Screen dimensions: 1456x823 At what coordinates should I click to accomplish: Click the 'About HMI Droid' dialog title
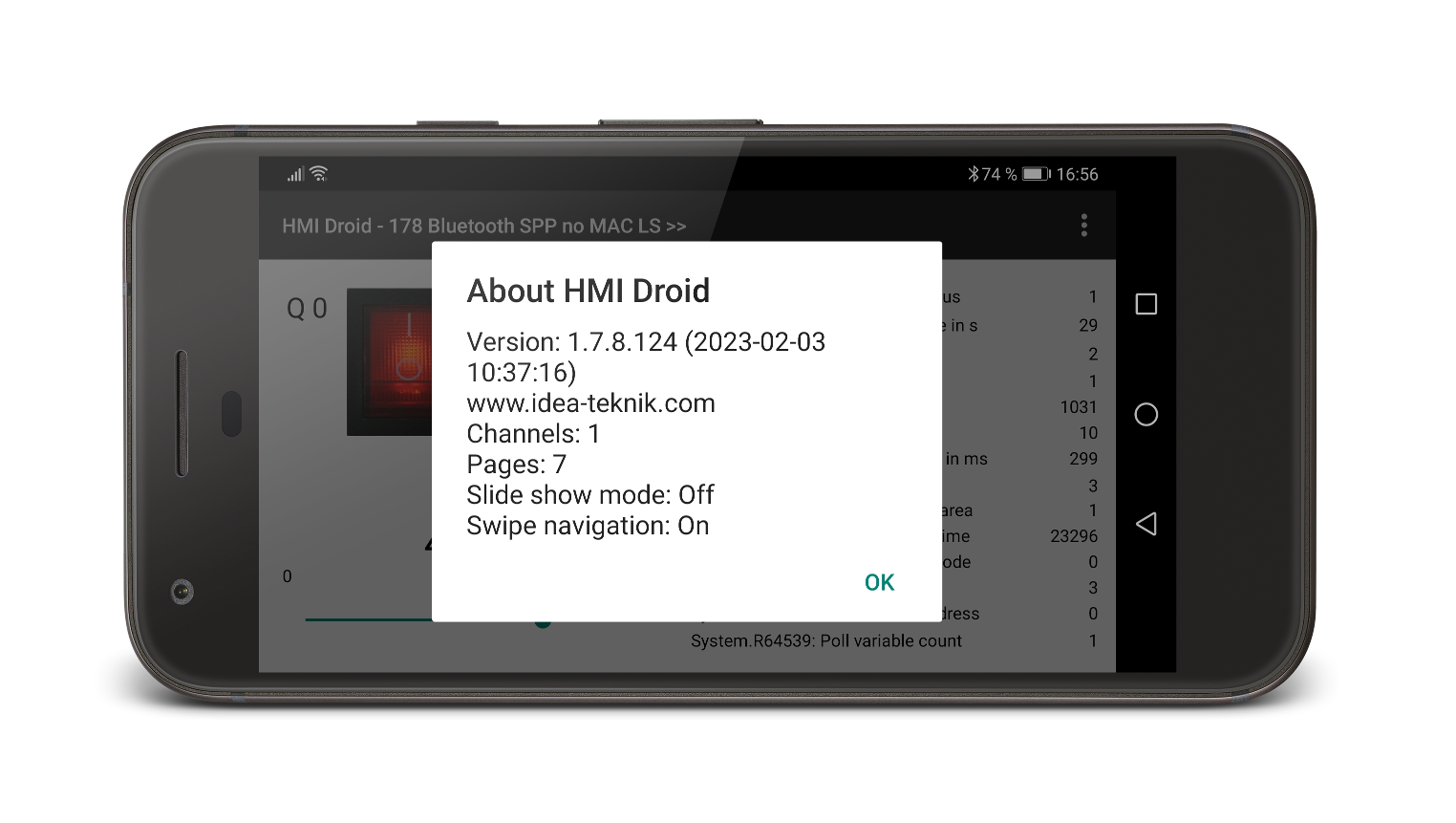[589, 291]
